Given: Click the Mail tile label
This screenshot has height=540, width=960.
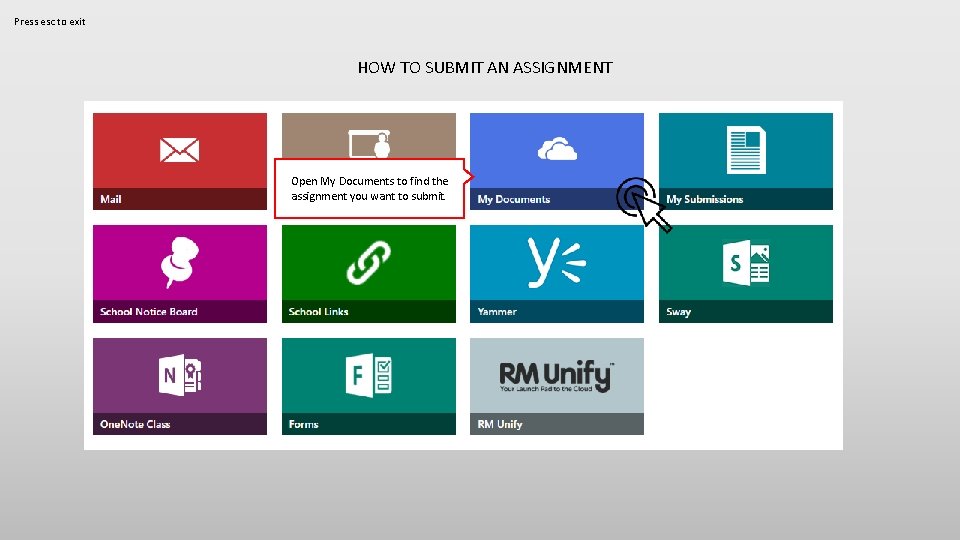Looking at the screenshot, I should pyautogui.click(x=111, y=199).
